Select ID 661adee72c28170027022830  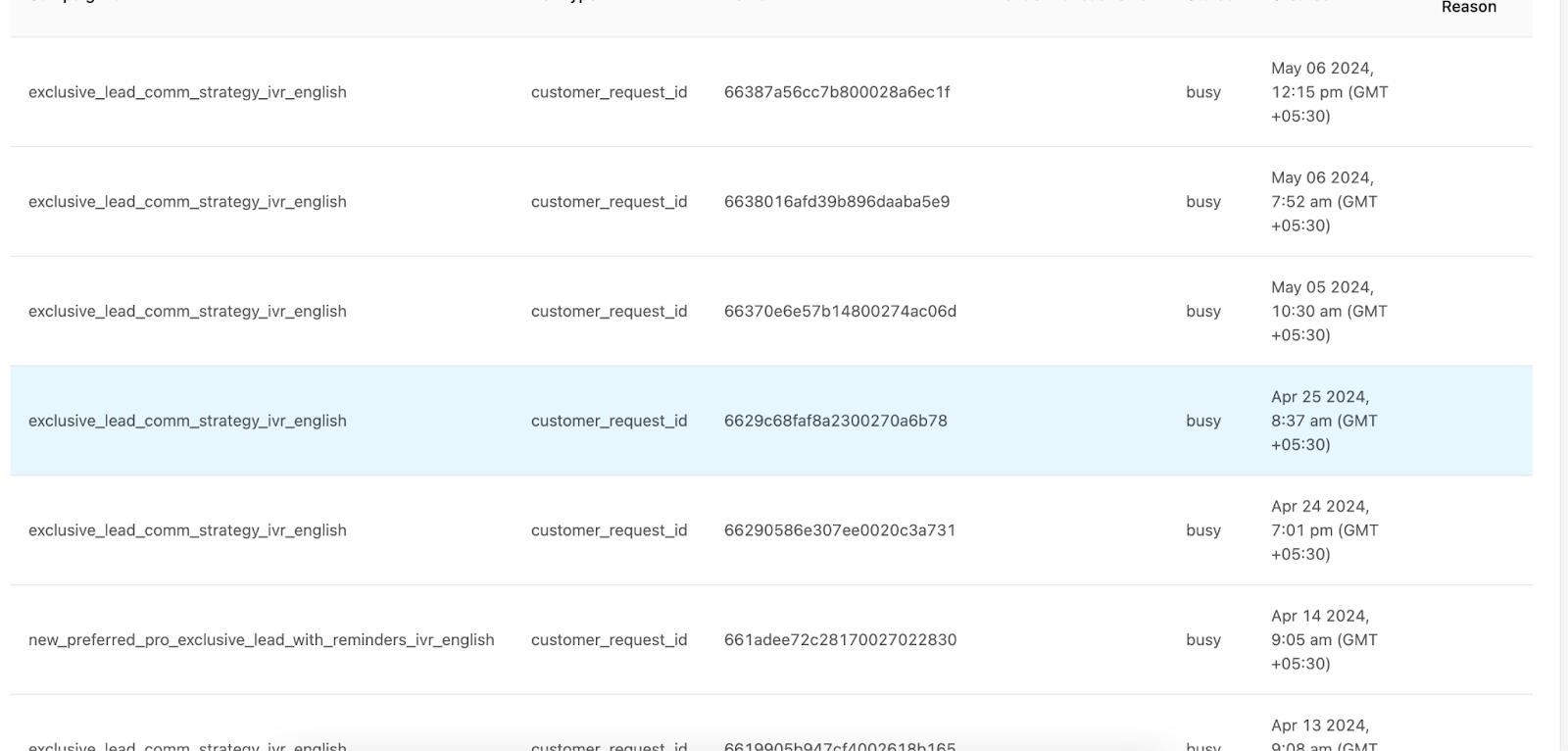840,640
